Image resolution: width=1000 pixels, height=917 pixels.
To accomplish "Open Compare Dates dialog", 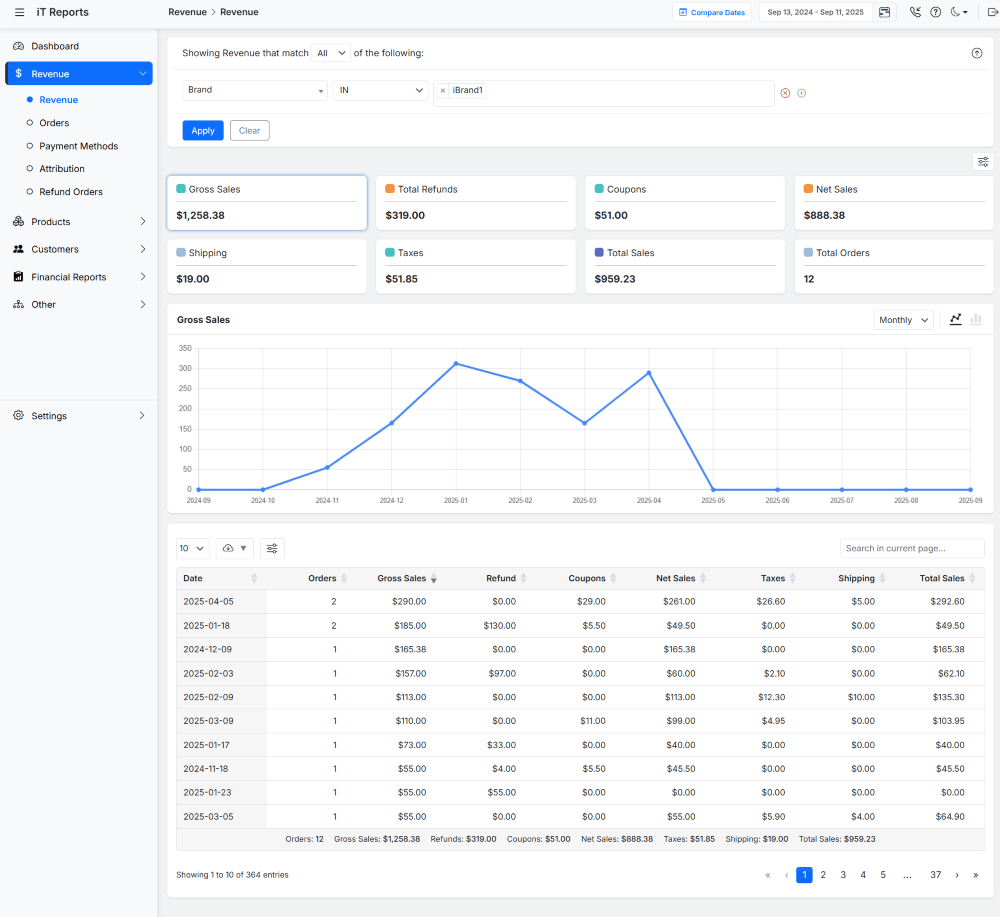I will pos(712,11).
